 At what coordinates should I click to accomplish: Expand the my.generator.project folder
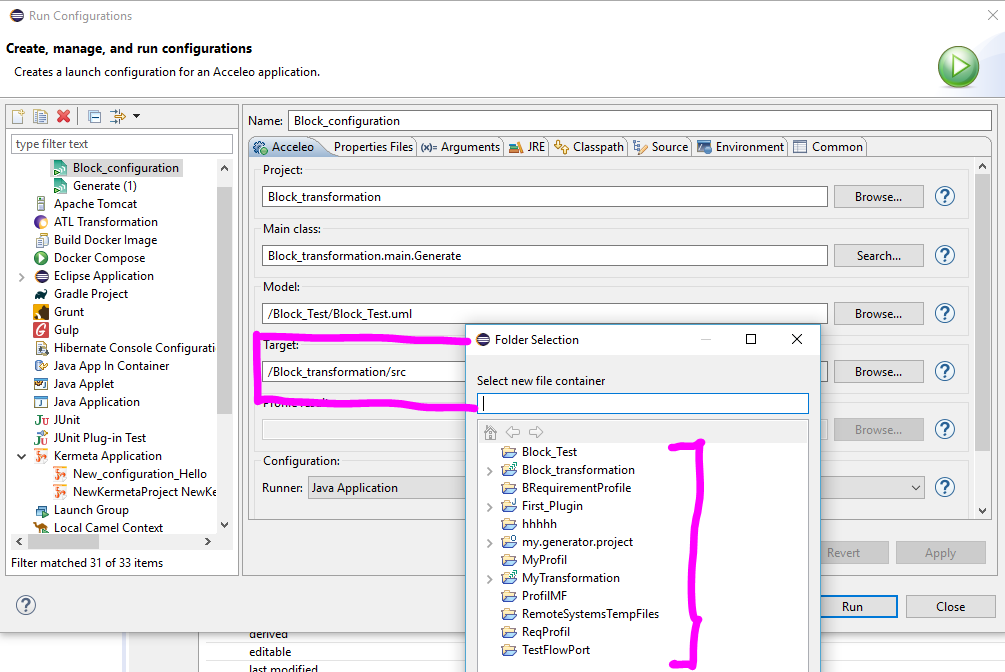coord(490,543)
